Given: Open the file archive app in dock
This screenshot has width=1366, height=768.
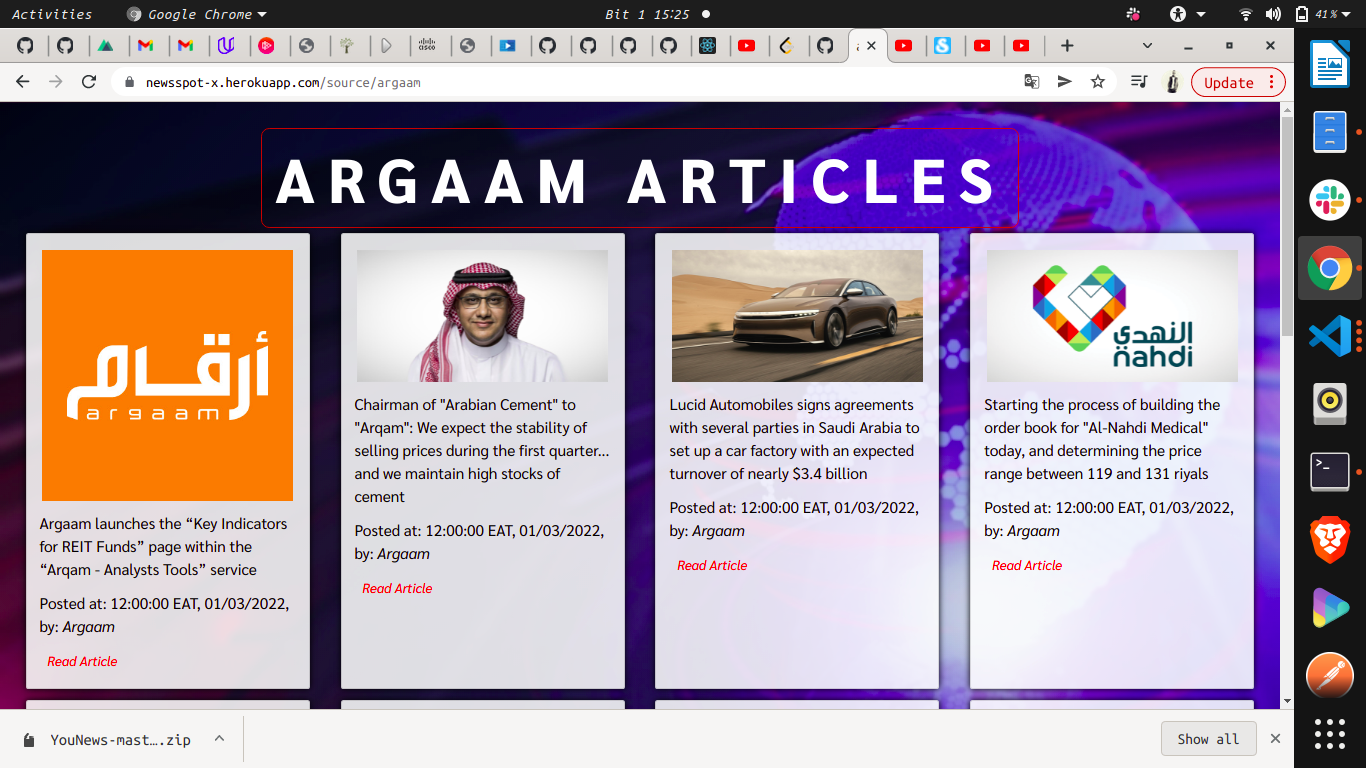Looking at the screenshot, I should (1330, 133).
